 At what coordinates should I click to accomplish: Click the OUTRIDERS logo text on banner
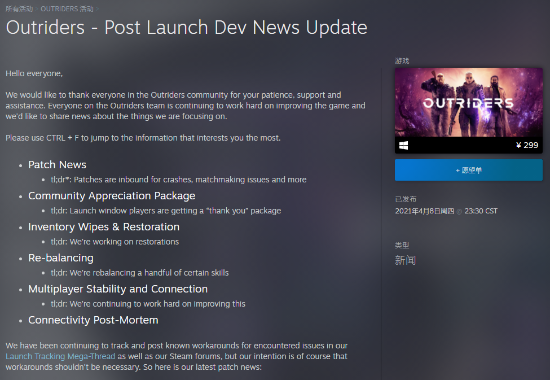click(x=468, y=103)
